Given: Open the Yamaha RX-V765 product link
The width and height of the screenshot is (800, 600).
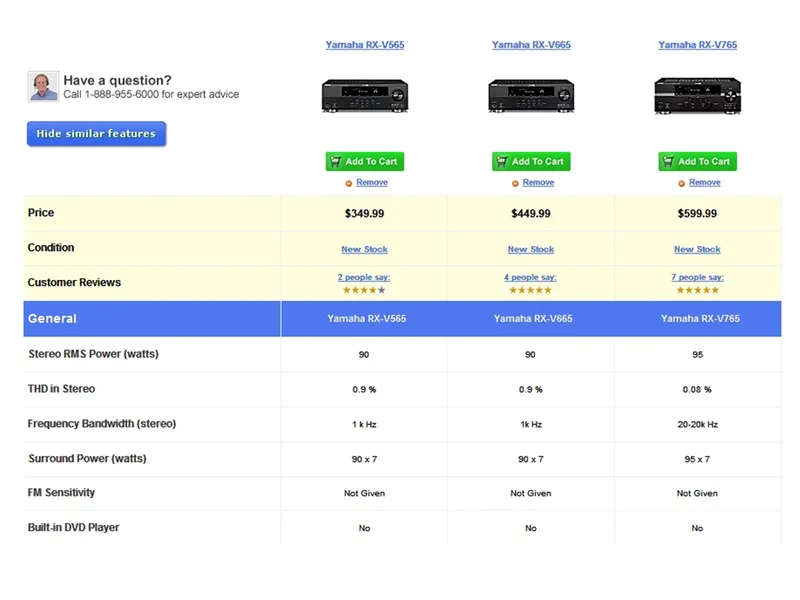Looking at the screenshot, I should pyautogui.click(x=697, y=44).
